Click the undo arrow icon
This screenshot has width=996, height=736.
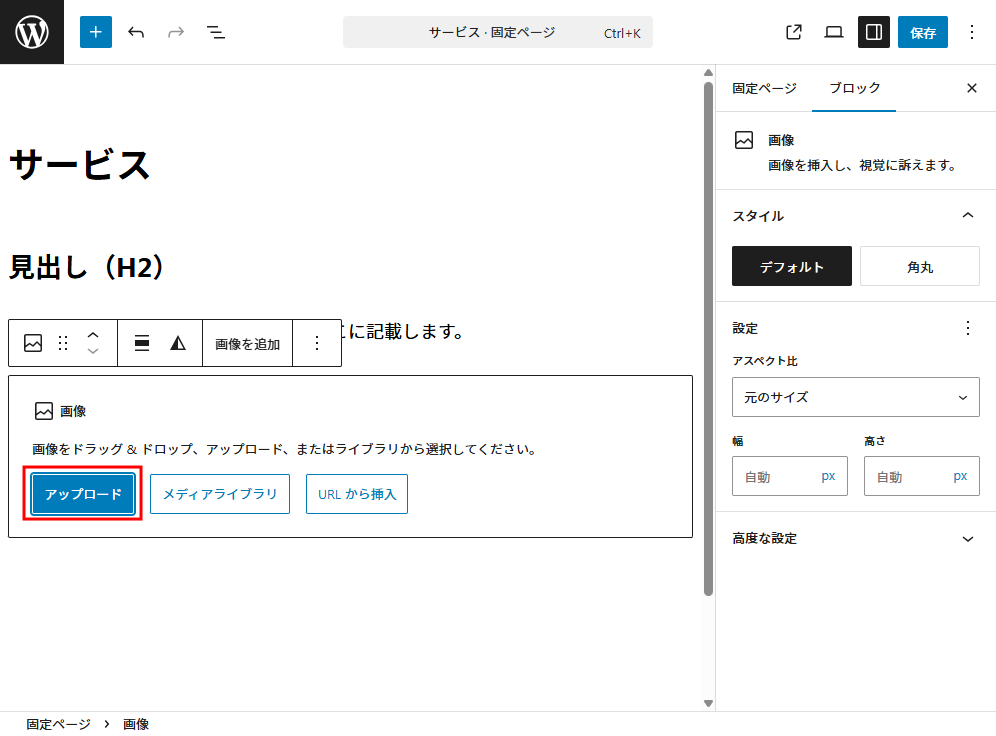(136, 32)
